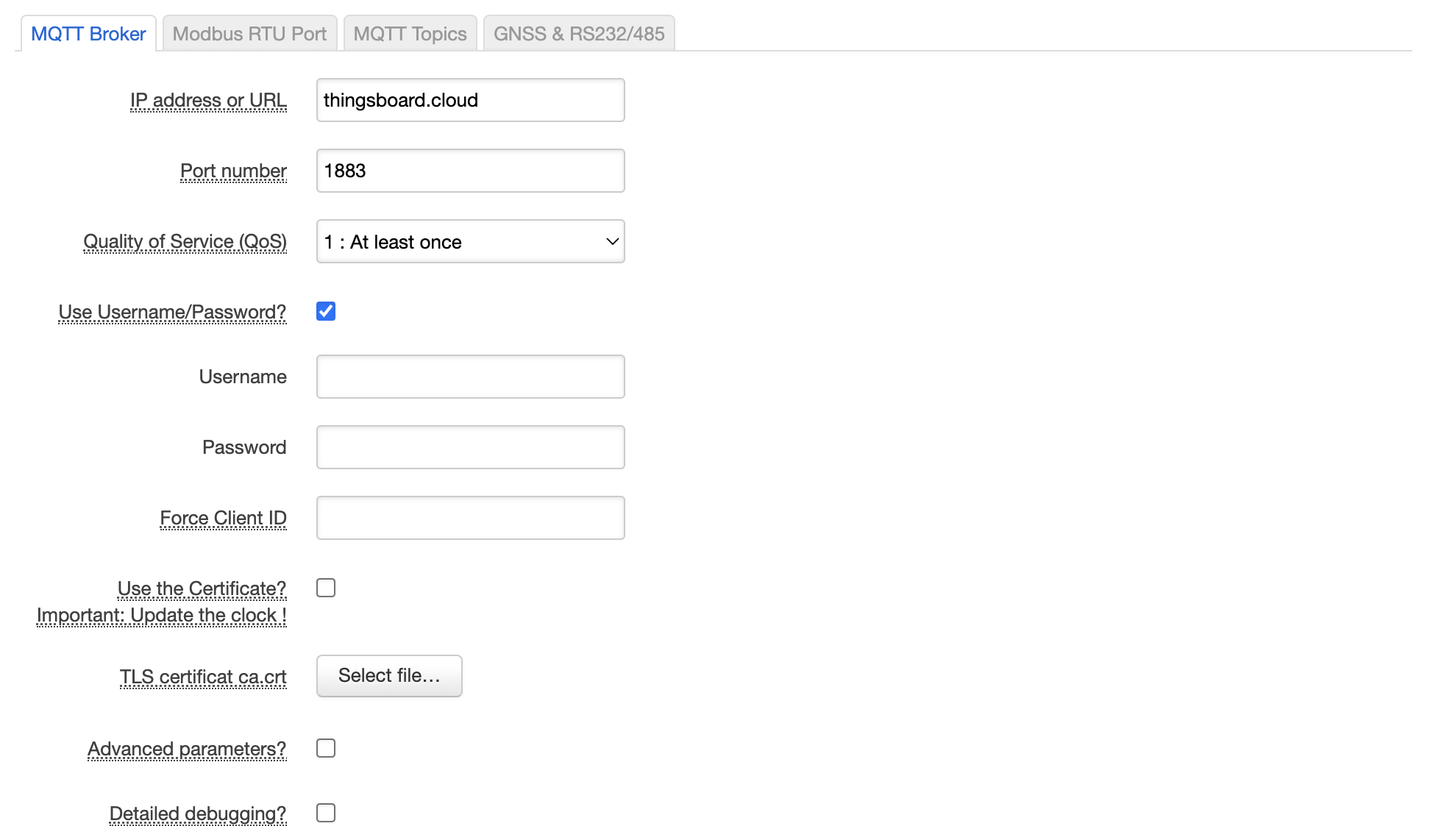Enable the Use the Certificate checkbox
Image resolution: width=1433 pixels, height=840 pixels.
click(x=326, y=588)
